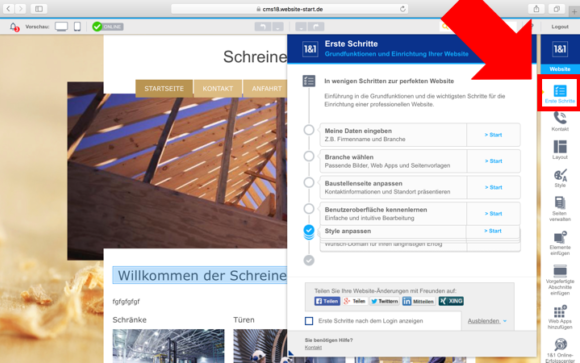
Task: Open the redo history dropdown arrow
Action: tap(301, 27)
